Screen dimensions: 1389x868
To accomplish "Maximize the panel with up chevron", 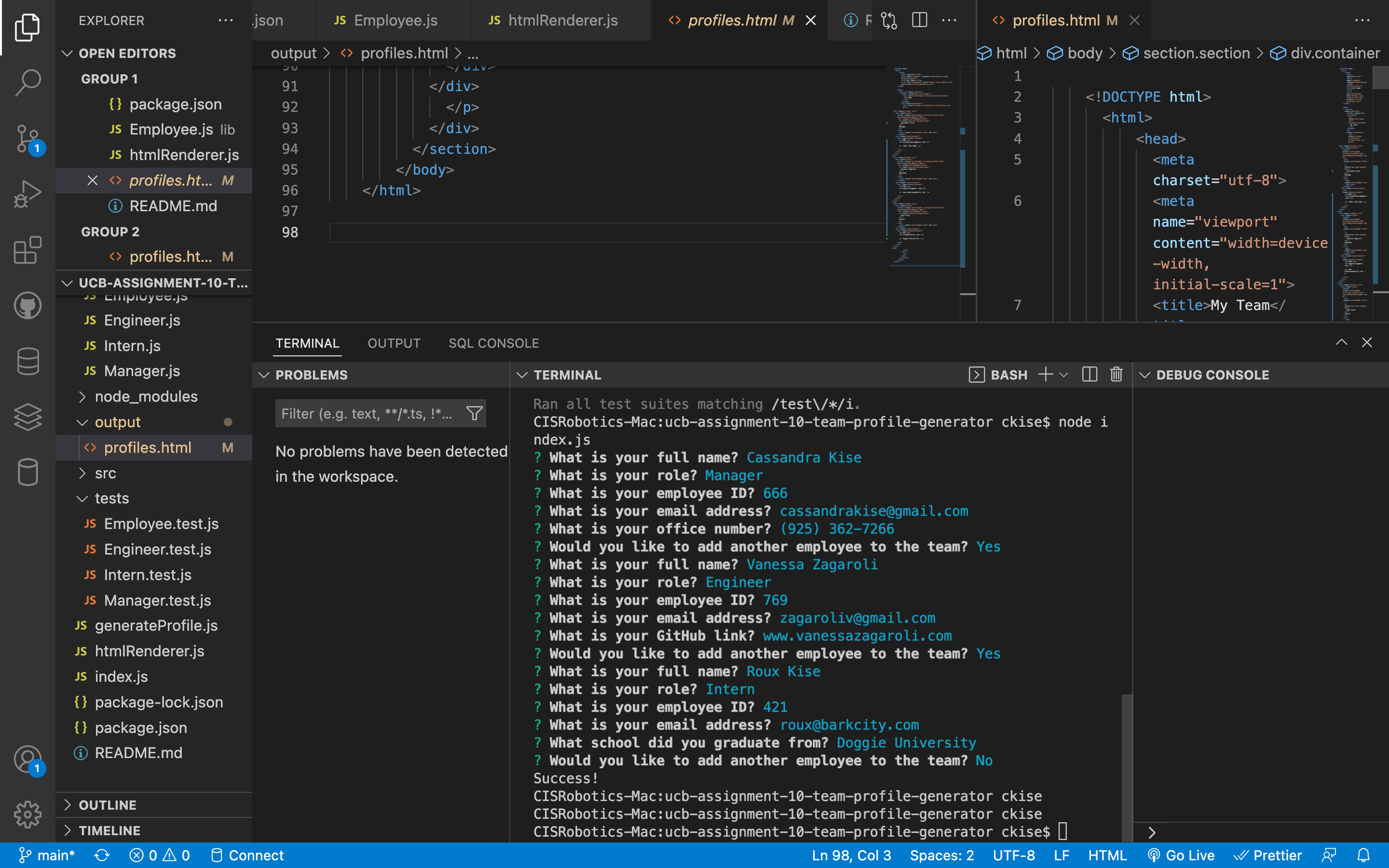I will click(1341, 343).
